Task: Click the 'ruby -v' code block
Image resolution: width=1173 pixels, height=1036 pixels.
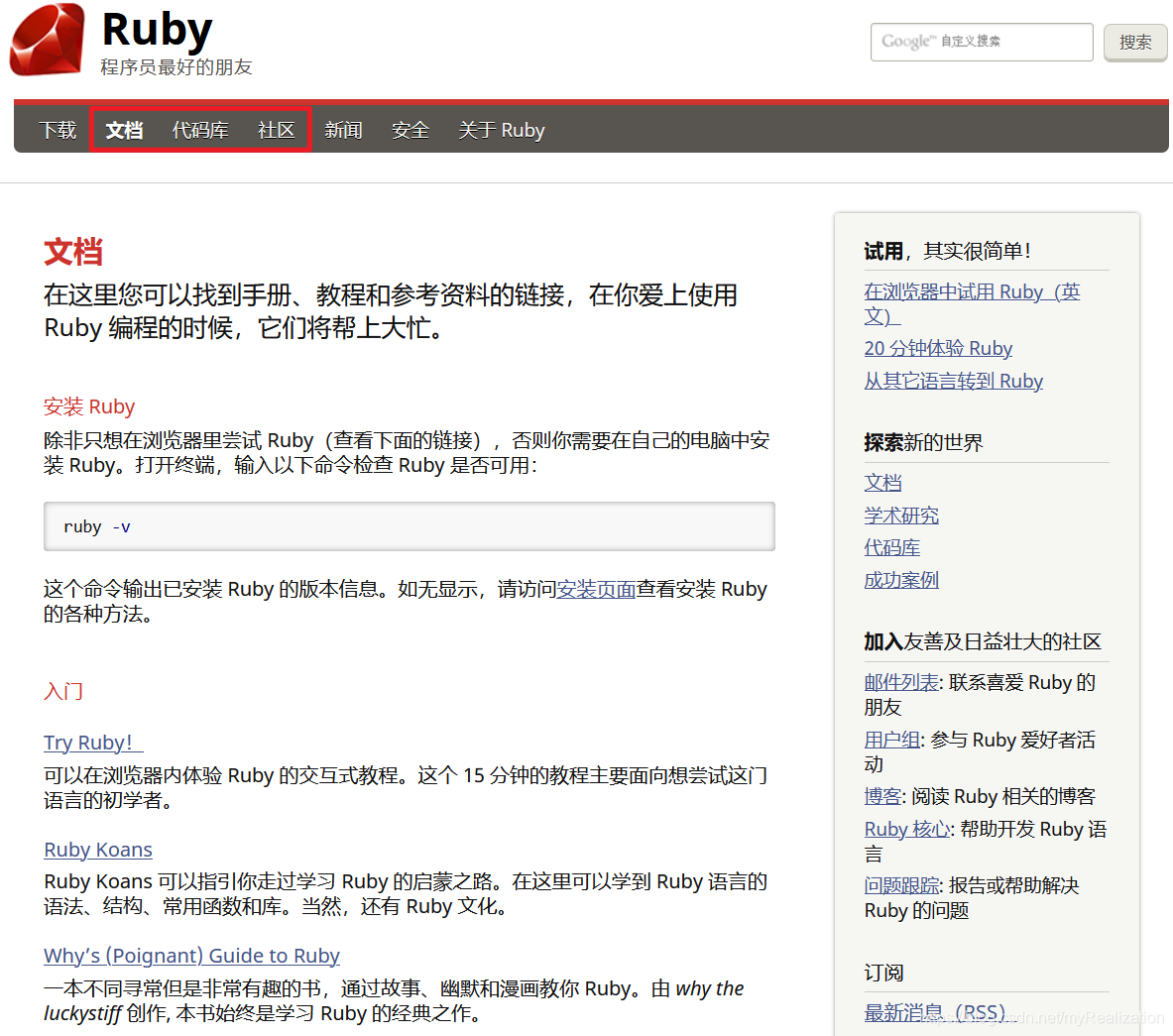Action: click(410, 526)
